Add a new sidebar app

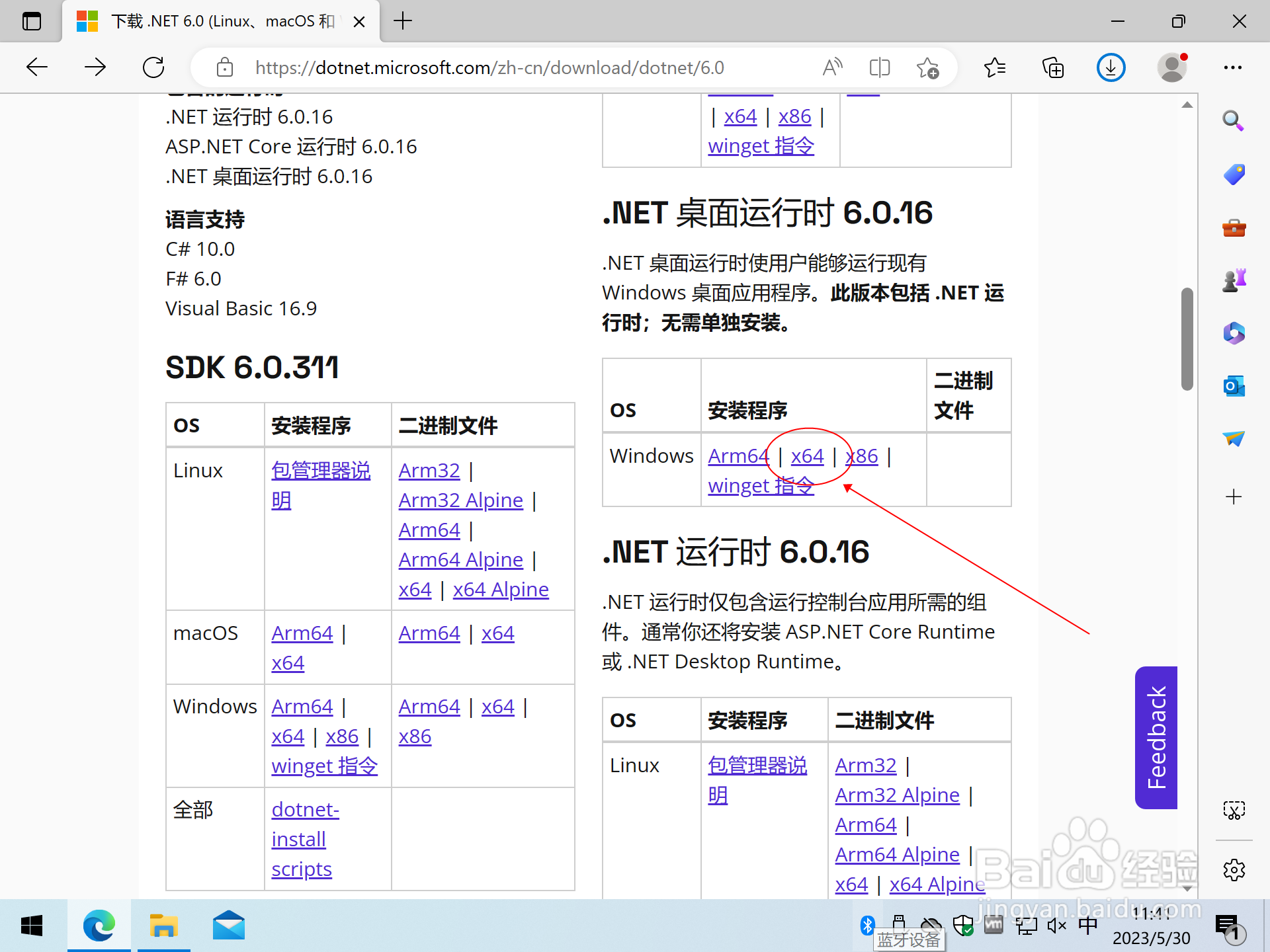1234,497
